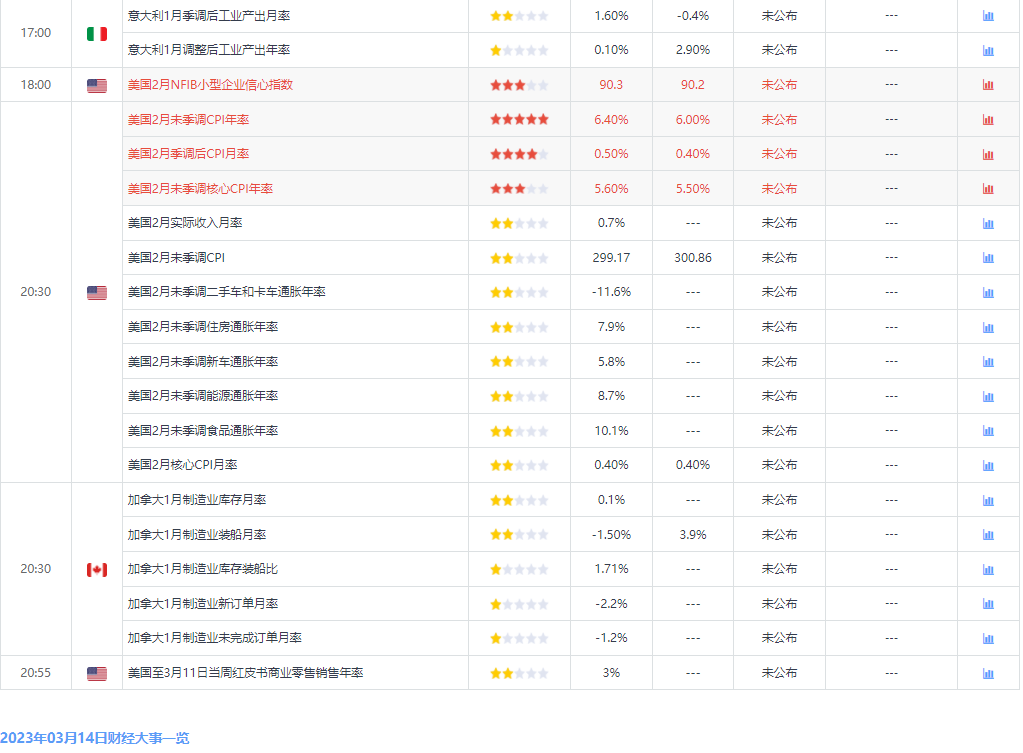
Task: Click the US flag icon at 20:55
Action: click(97, 673)
